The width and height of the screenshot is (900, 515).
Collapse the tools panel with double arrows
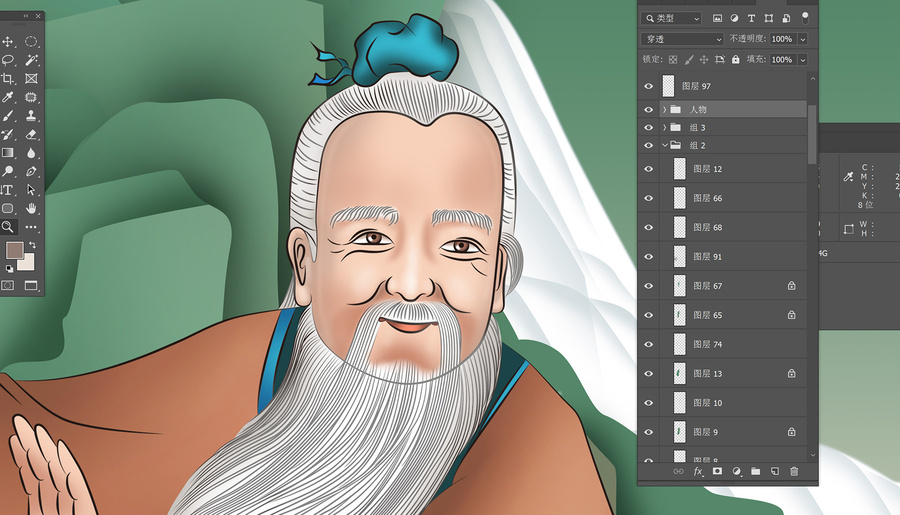tap(26, 16)
